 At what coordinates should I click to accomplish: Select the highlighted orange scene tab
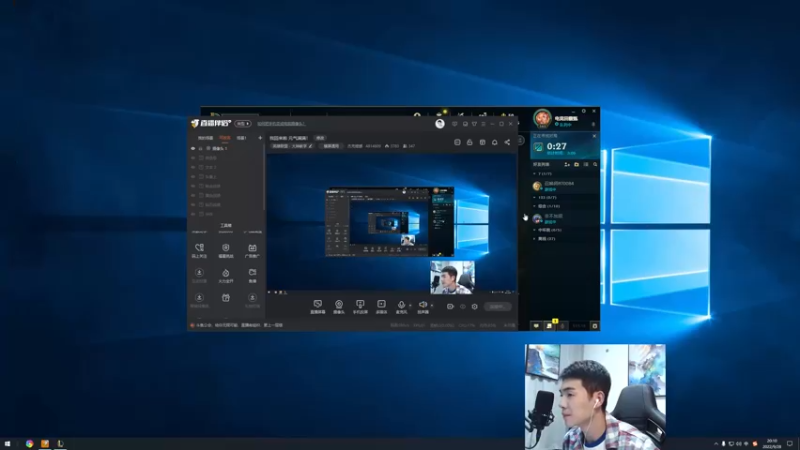(x=224, y=138)
